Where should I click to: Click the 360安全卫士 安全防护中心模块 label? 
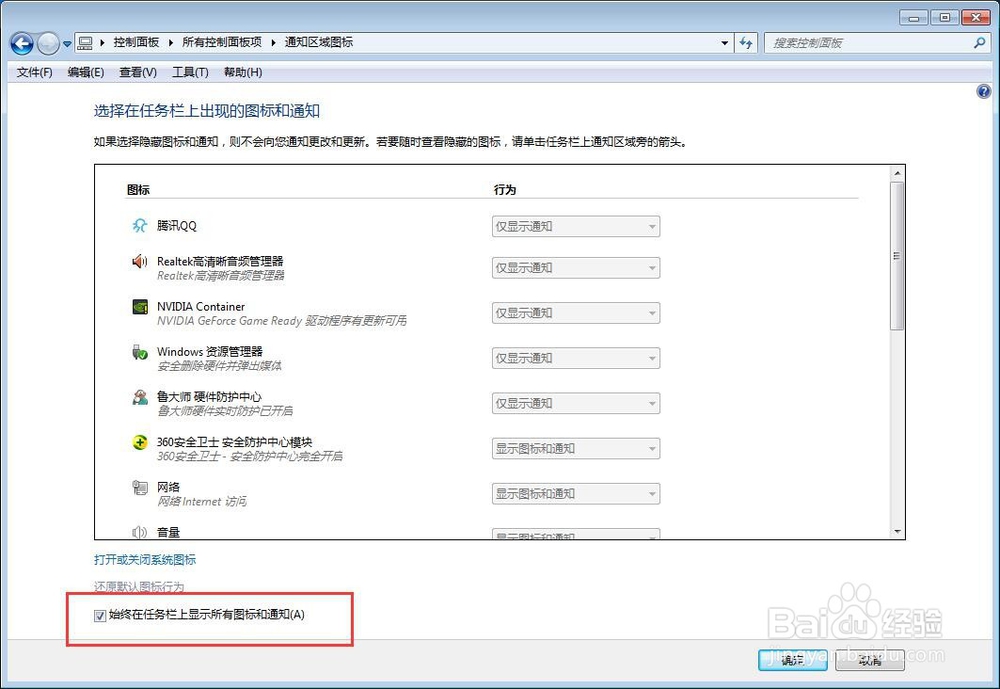[x=235, y=441]
